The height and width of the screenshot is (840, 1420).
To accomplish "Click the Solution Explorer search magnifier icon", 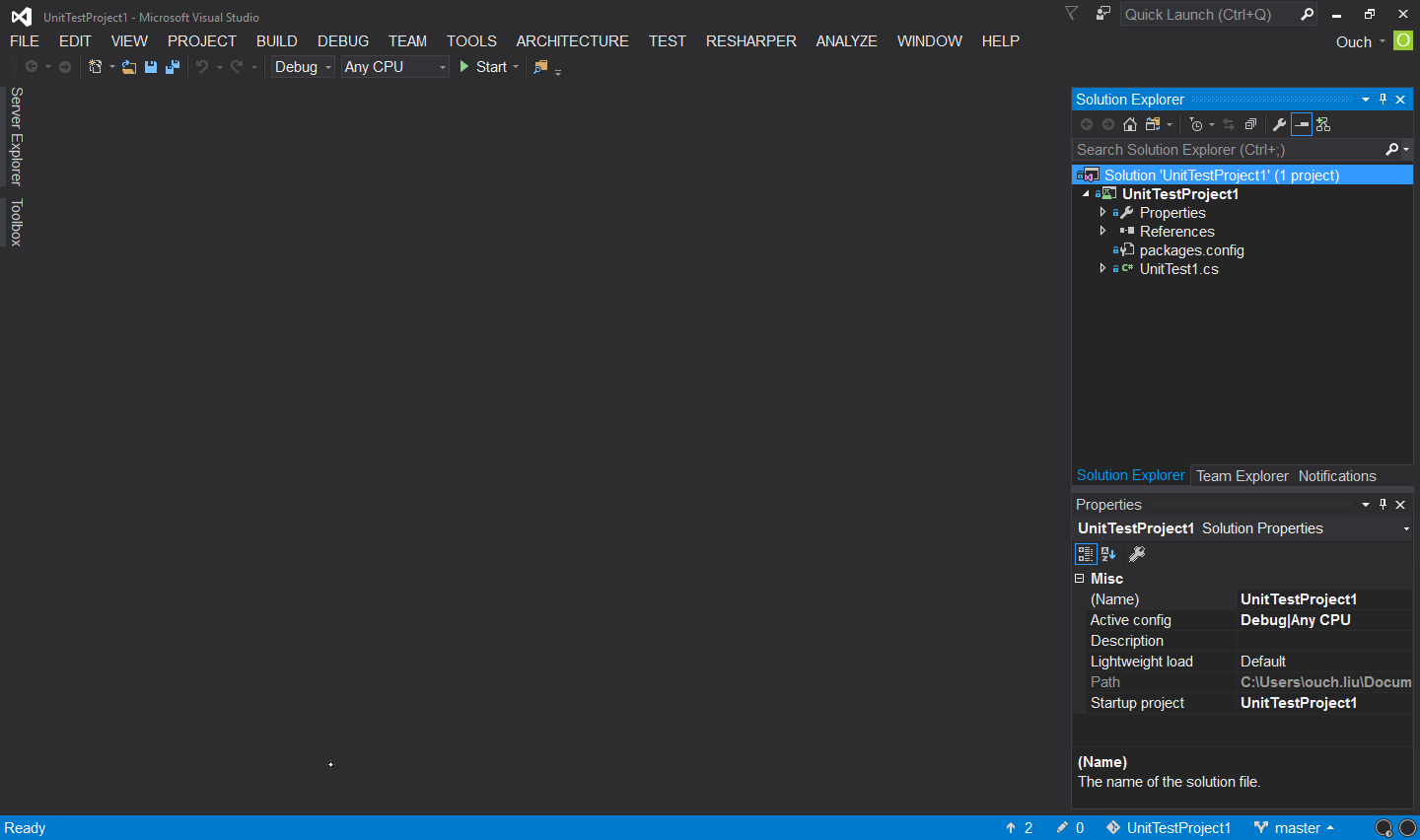I will pos(1392,150).
